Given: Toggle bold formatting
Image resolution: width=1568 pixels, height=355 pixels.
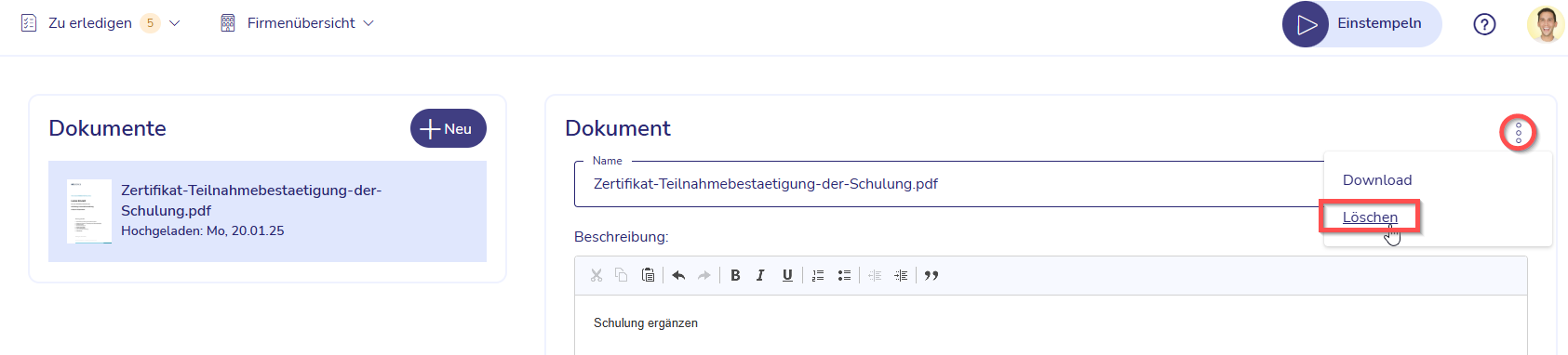Looking at the screenshot, I should (735, 275).
